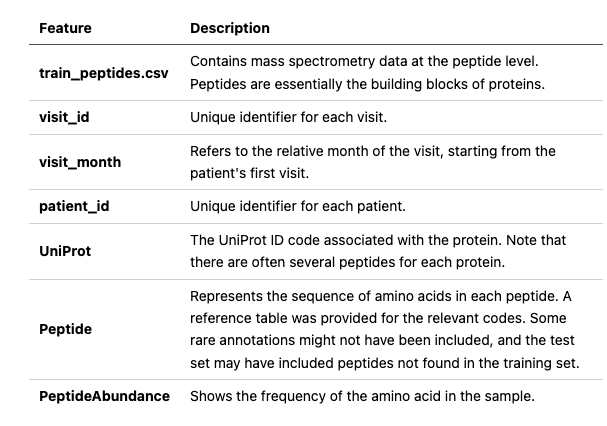Select the visit_id feature name
The image size is (607, 426).
coord(61,118)
